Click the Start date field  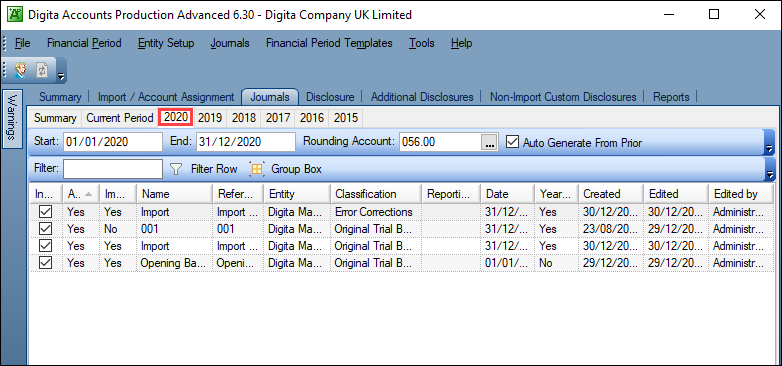coord(113,142)
